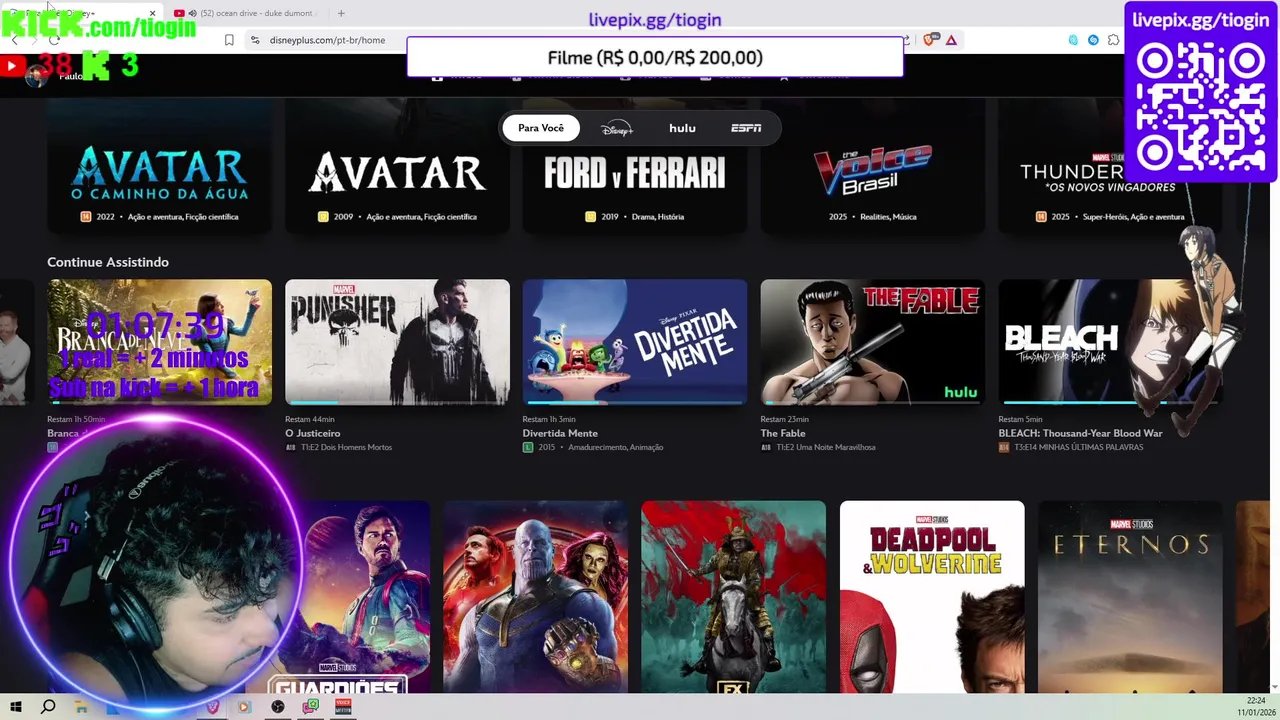Open site settings icon in address bar
This screenshot has width=1280, height=720.
point(255,40)
